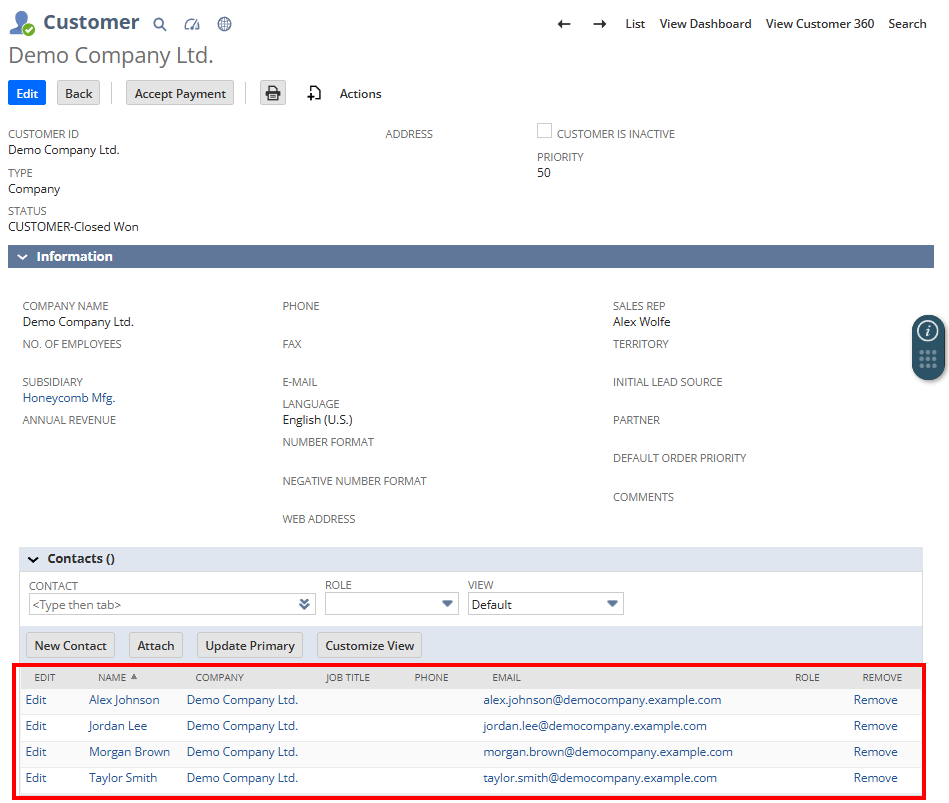Open the Contact field double-arrow dropdown
Screen dimensions: 949x803
(x=304, y=604)
